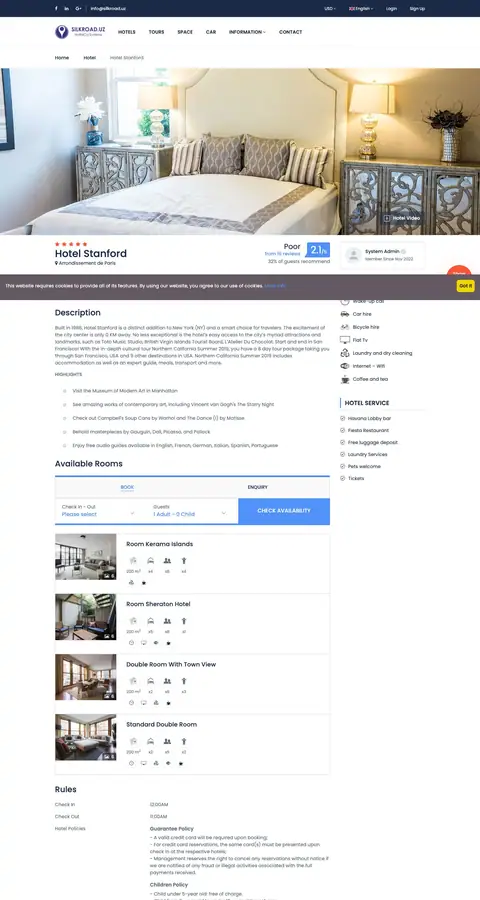Click the Facebook icon in top bar

[x=56, y=9]
